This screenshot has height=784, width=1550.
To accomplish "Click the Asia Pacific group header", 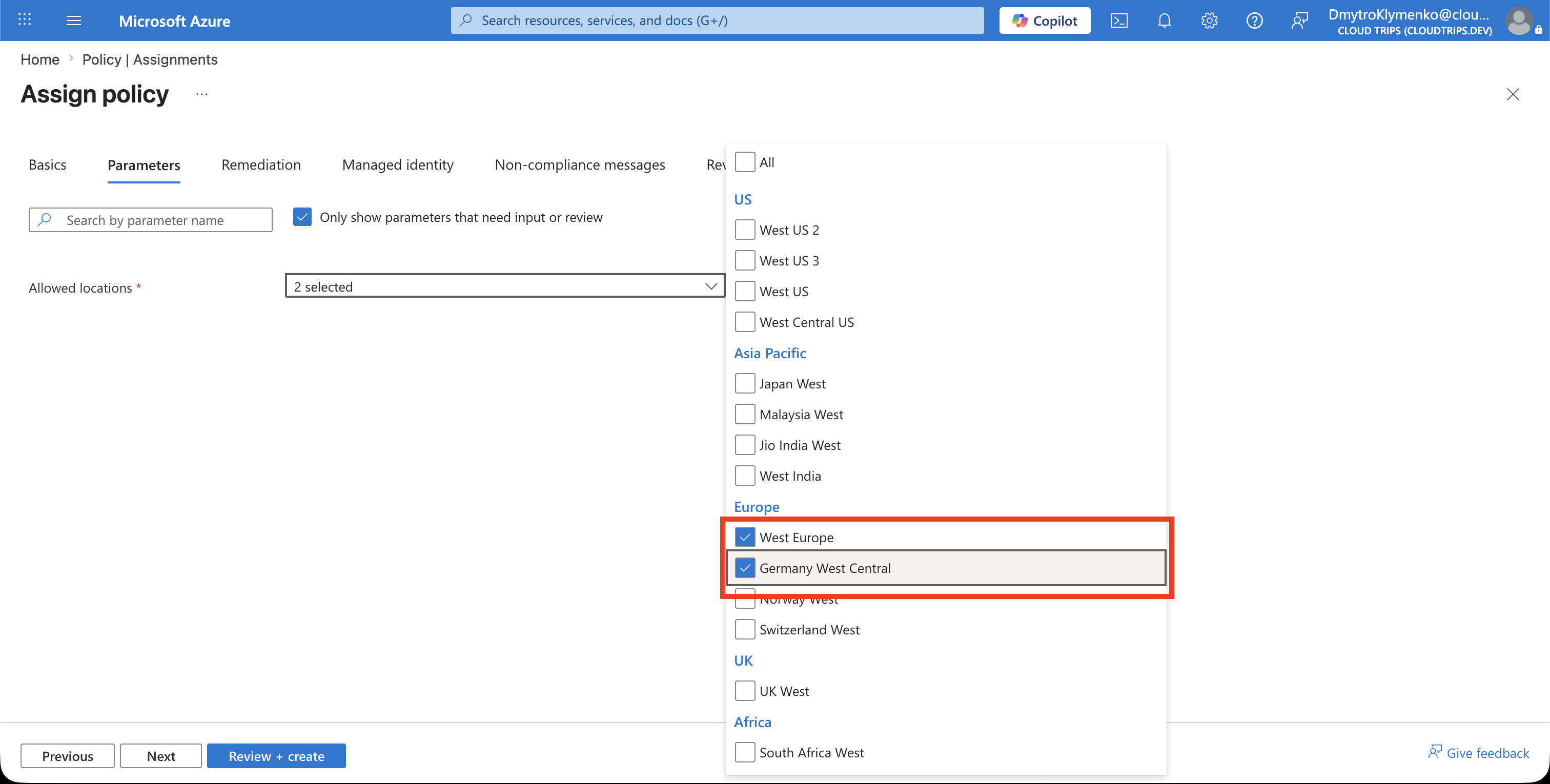I will click(769, 353).
